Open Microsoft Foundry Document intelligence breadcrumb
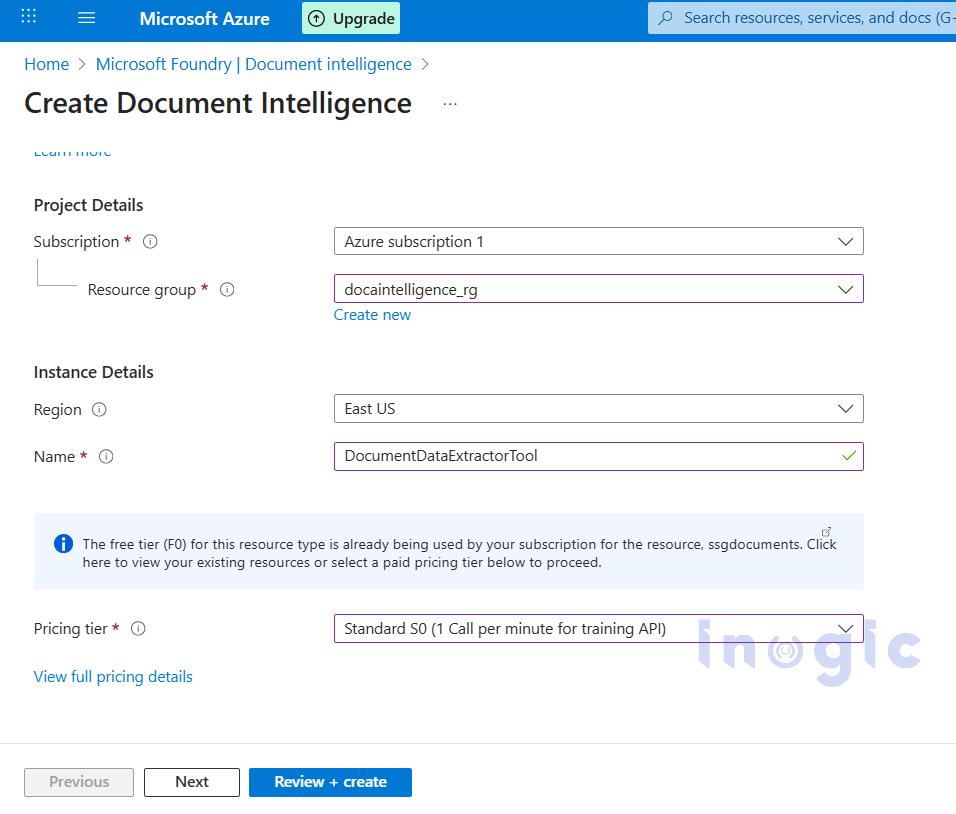 click(253, 64)
